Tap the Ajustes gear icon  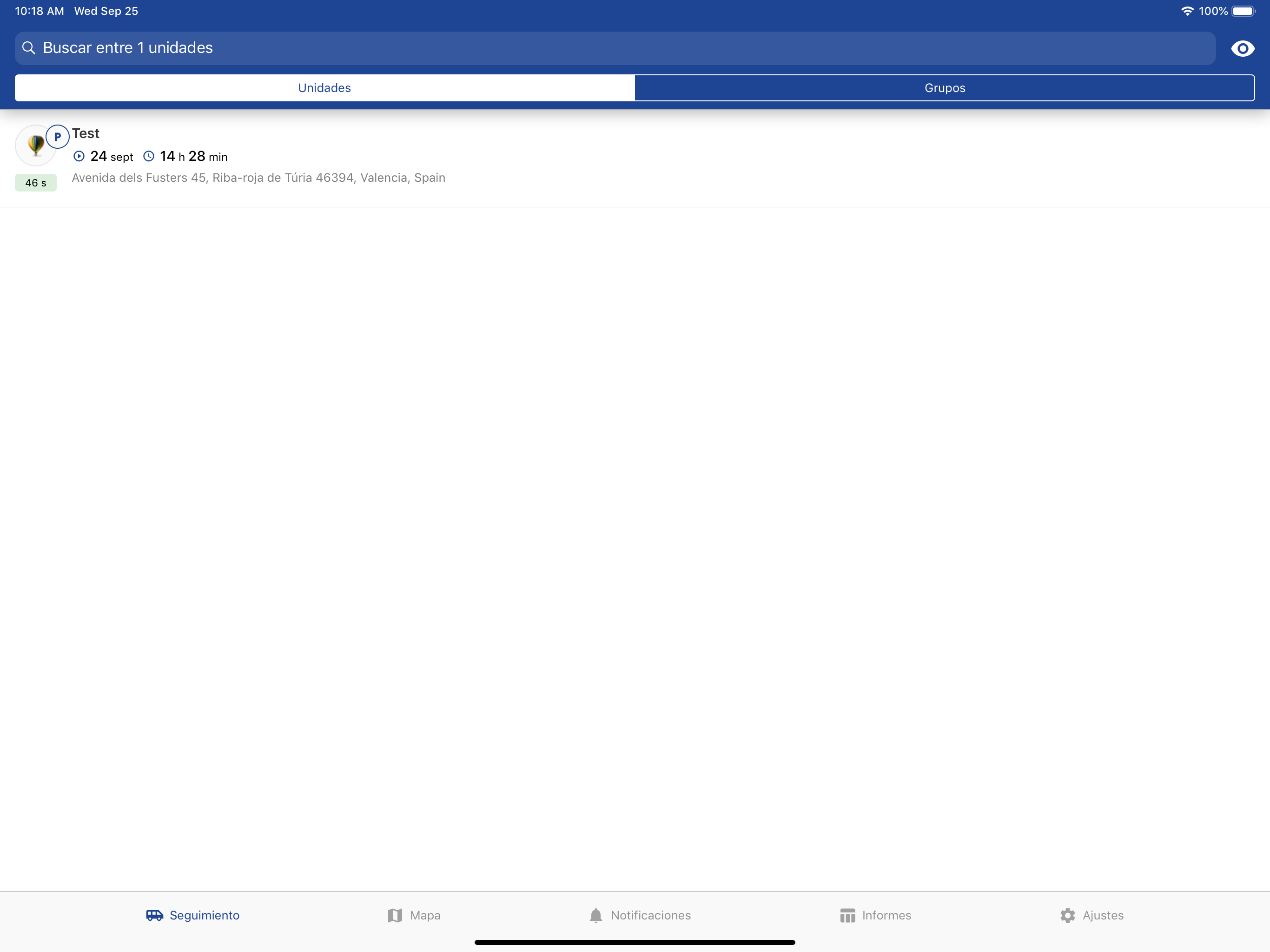pyautogui.click(x=1067, y=915)
